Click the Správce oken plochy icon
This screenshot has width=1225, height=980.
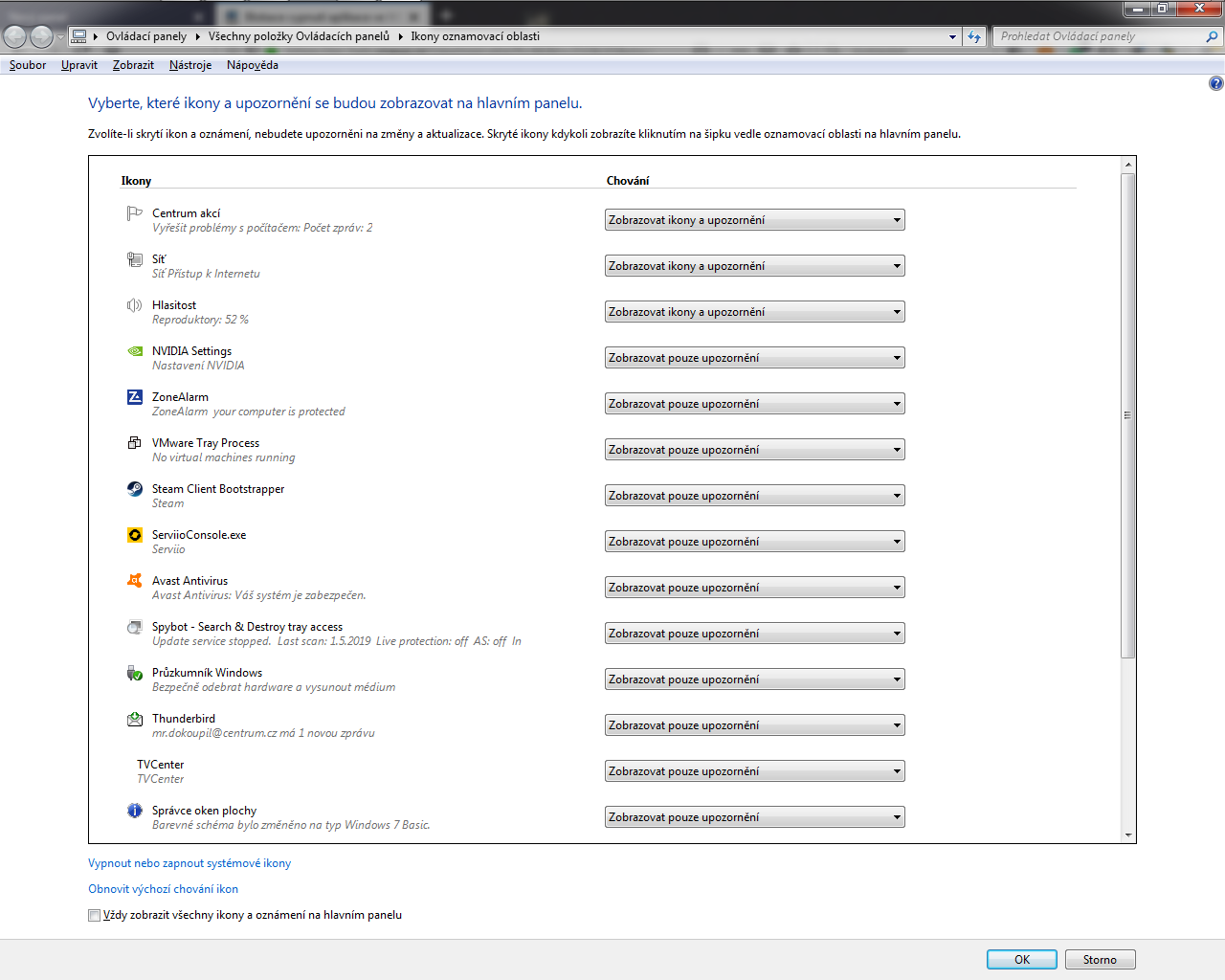[135, 811]
